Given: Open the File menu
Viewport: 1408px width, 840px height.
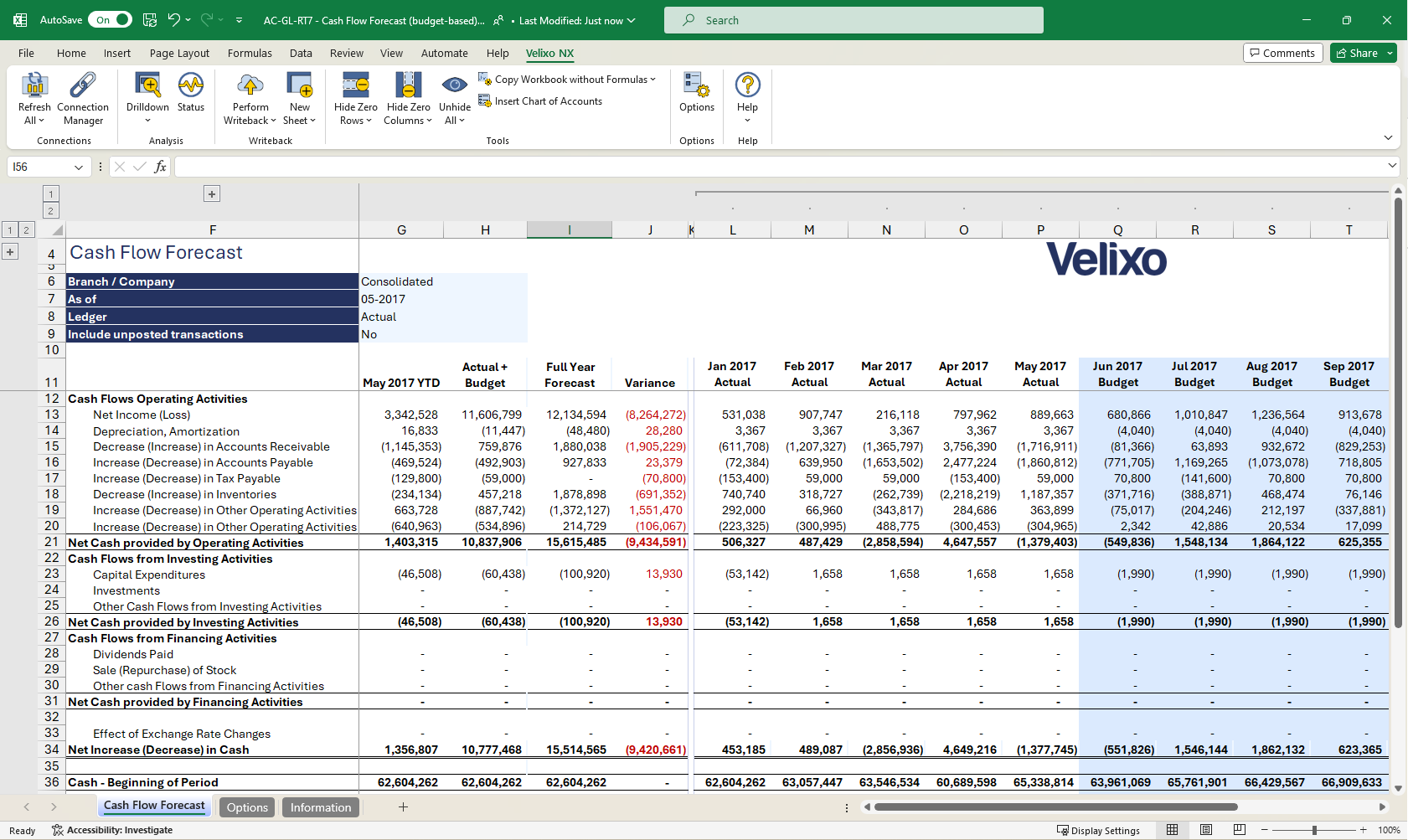Looking at the screenshot, I should pos(26,54).
